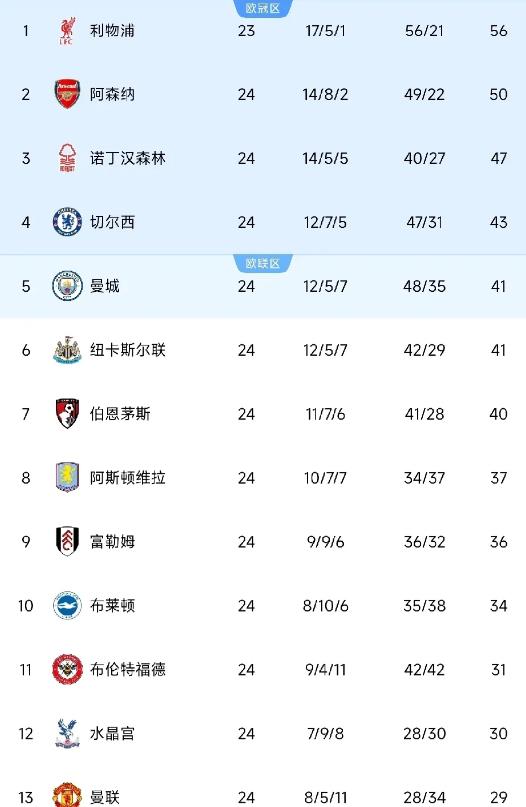The width and height of the screenshot is (526, 807).
Task: Select the Bournemouth club logo
Action: [x=67, y=414]
